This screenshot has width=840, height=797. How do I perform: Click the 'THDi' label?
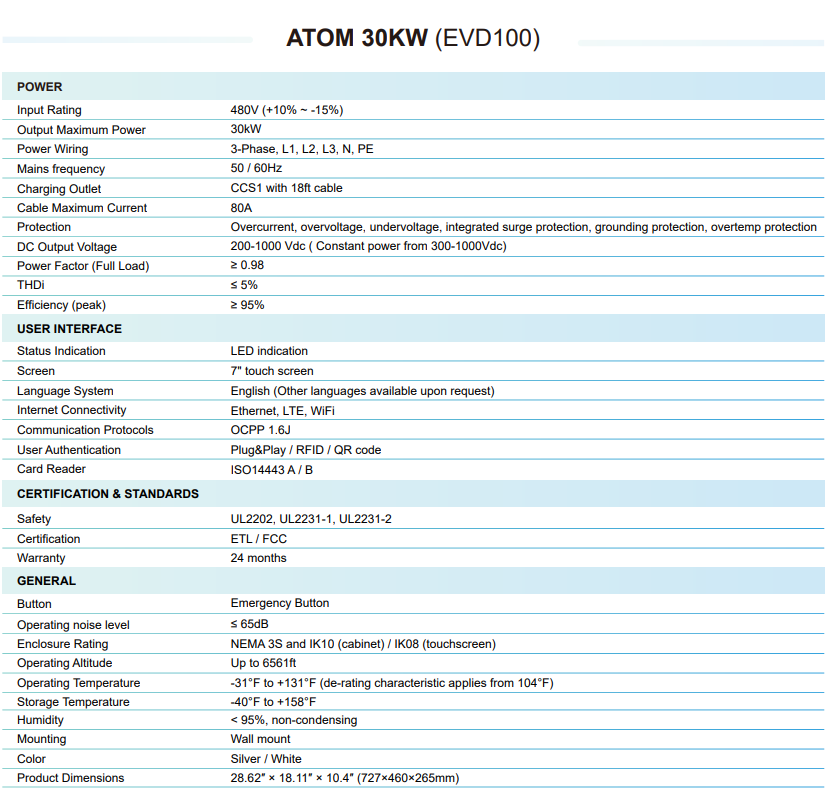click(31, 285)
